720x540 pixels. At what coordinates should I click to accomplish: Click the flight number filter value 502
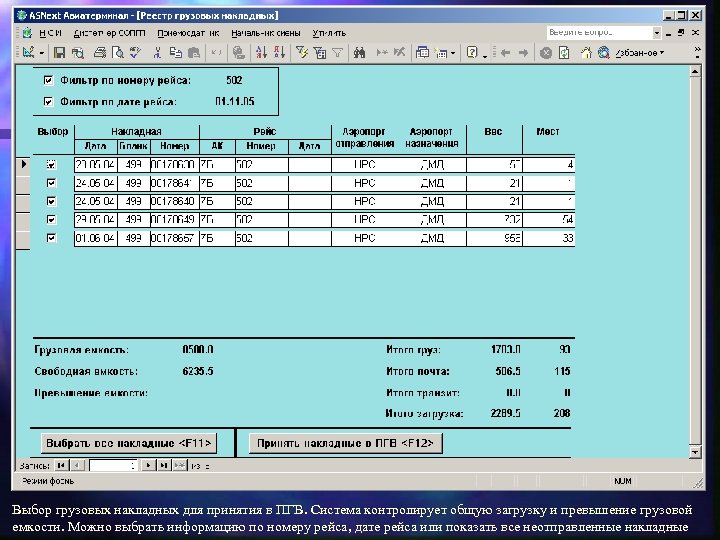(234, 80)
